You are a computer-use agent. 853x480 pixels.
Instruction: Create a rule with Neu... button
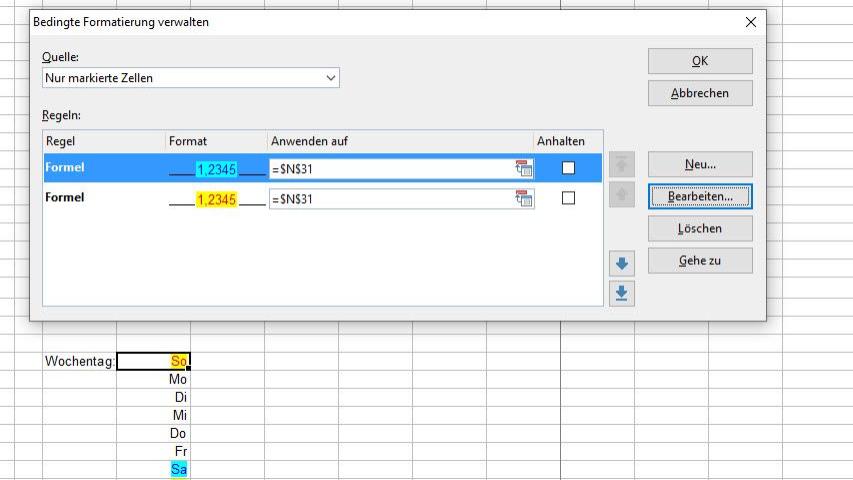click(x=699, y=164)
